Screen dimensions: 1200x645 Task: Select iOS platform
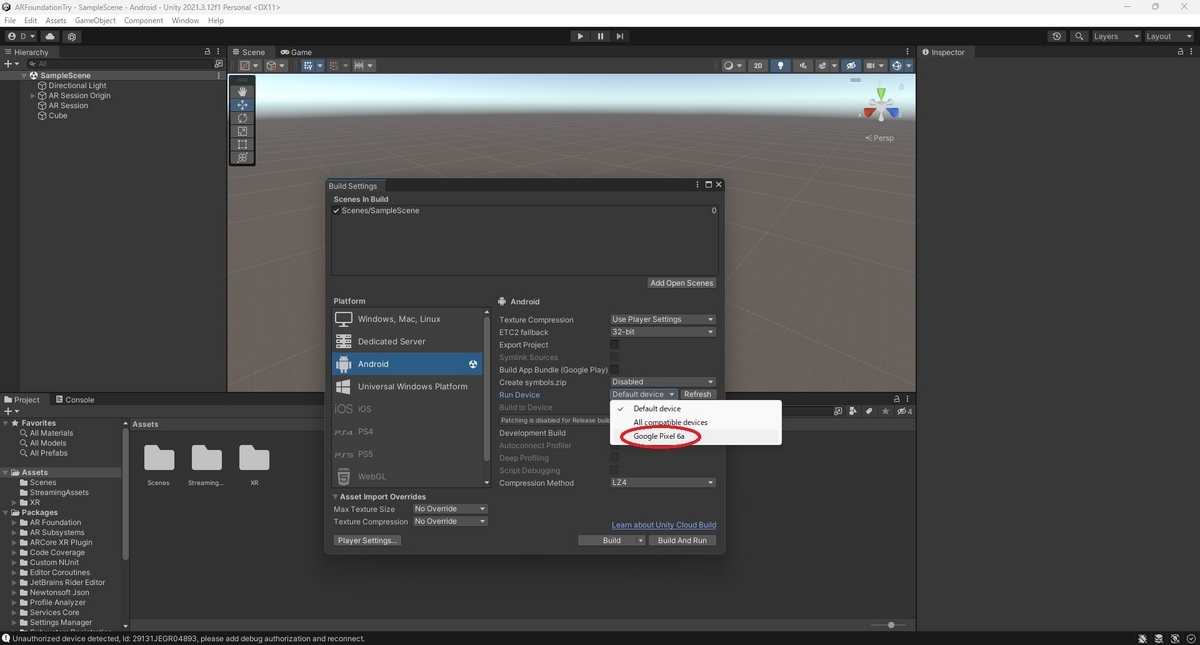408,409
